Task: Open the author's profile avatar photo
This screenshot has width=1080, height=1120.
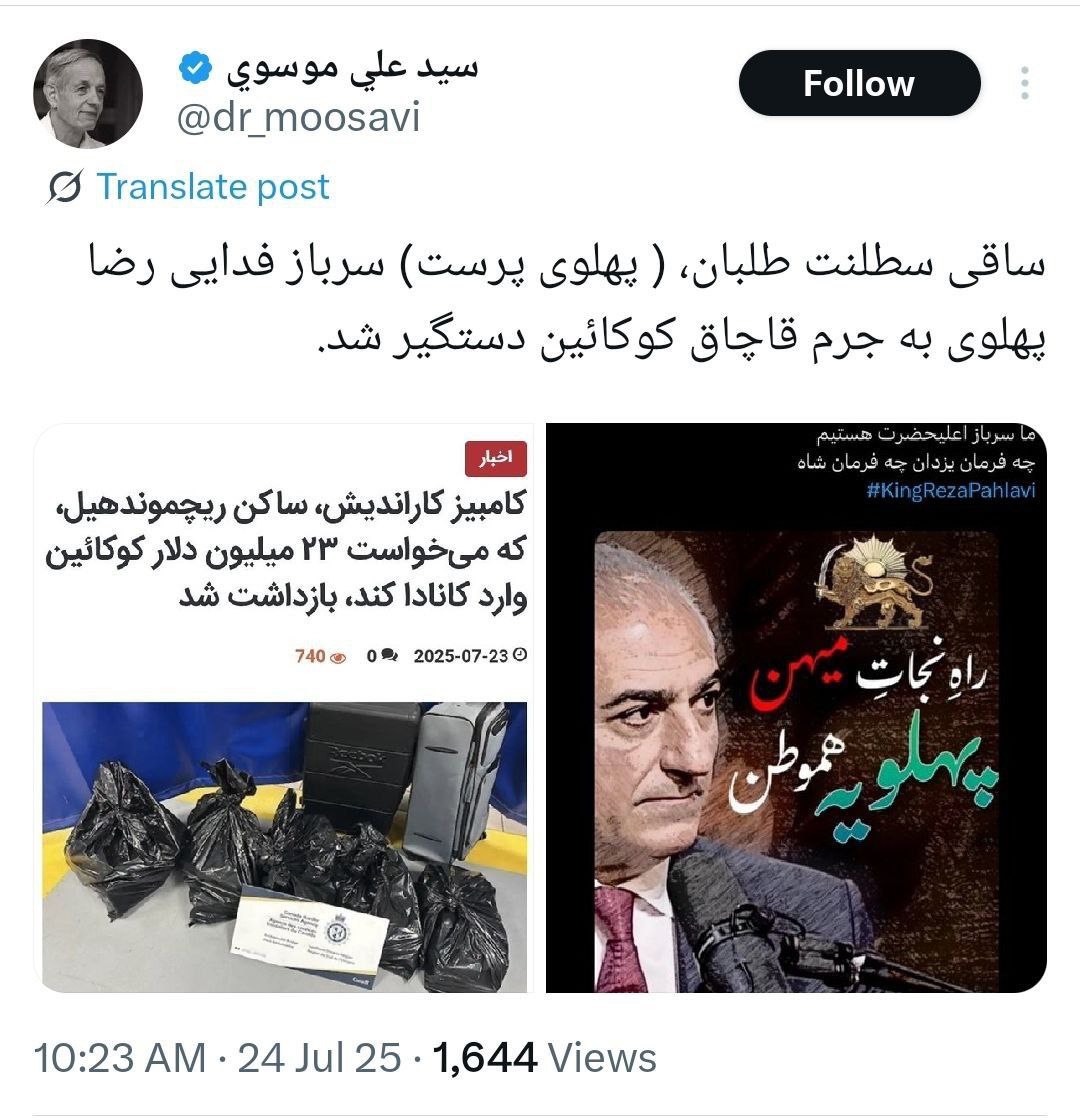Action: pyautogui.click(x=88, y=94)
